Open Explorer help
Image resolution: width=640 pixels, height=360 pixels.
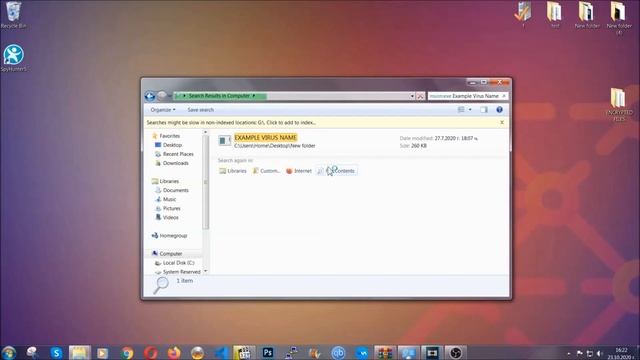coord(499,110)
